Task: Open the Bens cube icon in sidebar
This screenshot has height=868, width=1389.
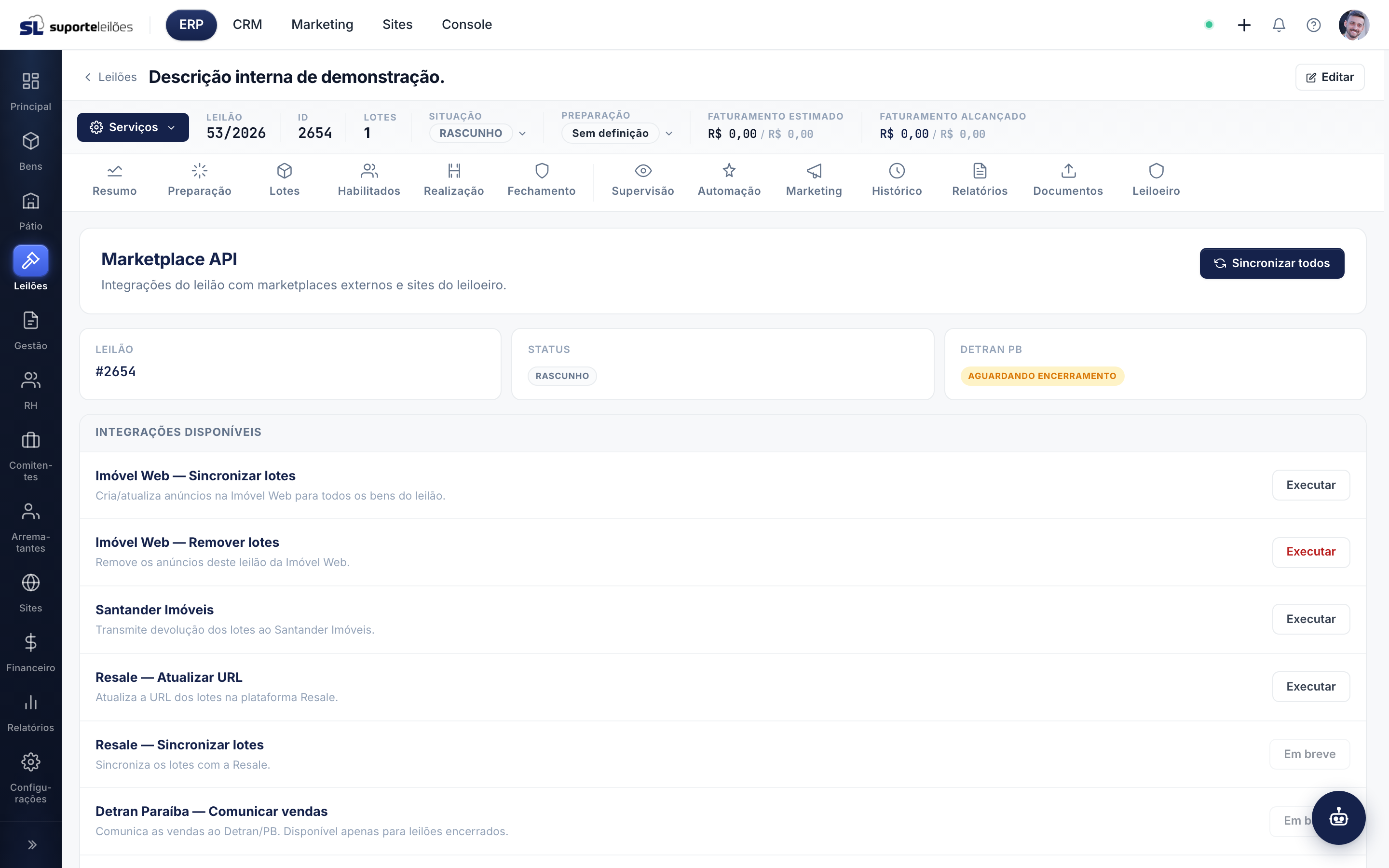Action: tap(30, 141)
